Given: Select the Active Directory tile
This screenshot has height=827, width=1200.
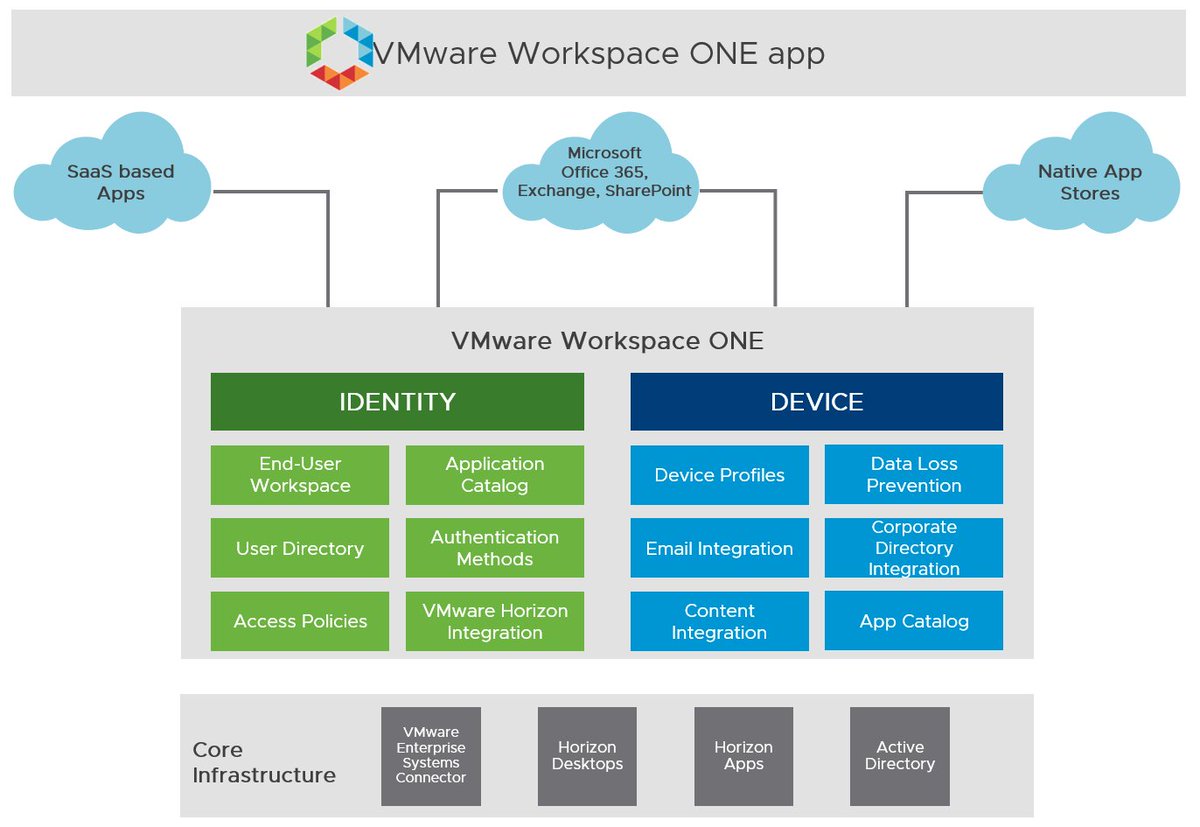Looking at the screenshot, I should point(899,756).
